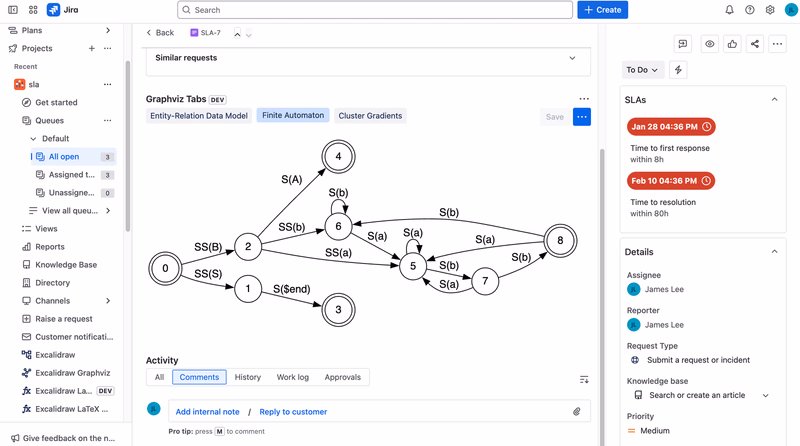This screenshot has width=800, height=446.
Task: Open the Work log tab
Action: pos(293,377)
